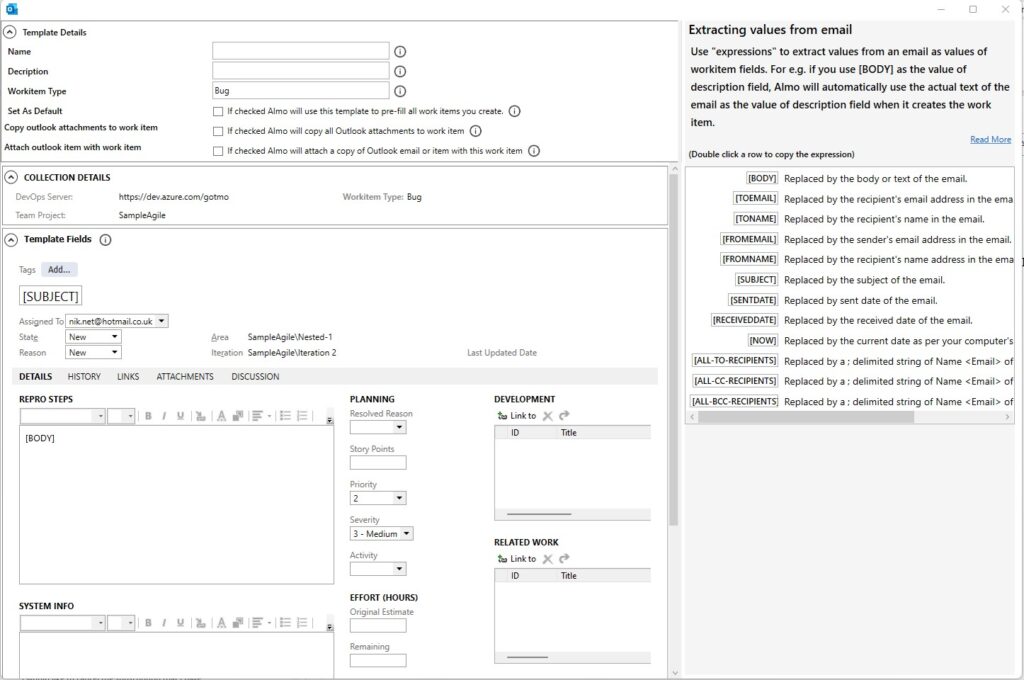The width and height of the screenshot is (1024, 680).
Task: Open the Read More link
Action: (x=990, y=140)
